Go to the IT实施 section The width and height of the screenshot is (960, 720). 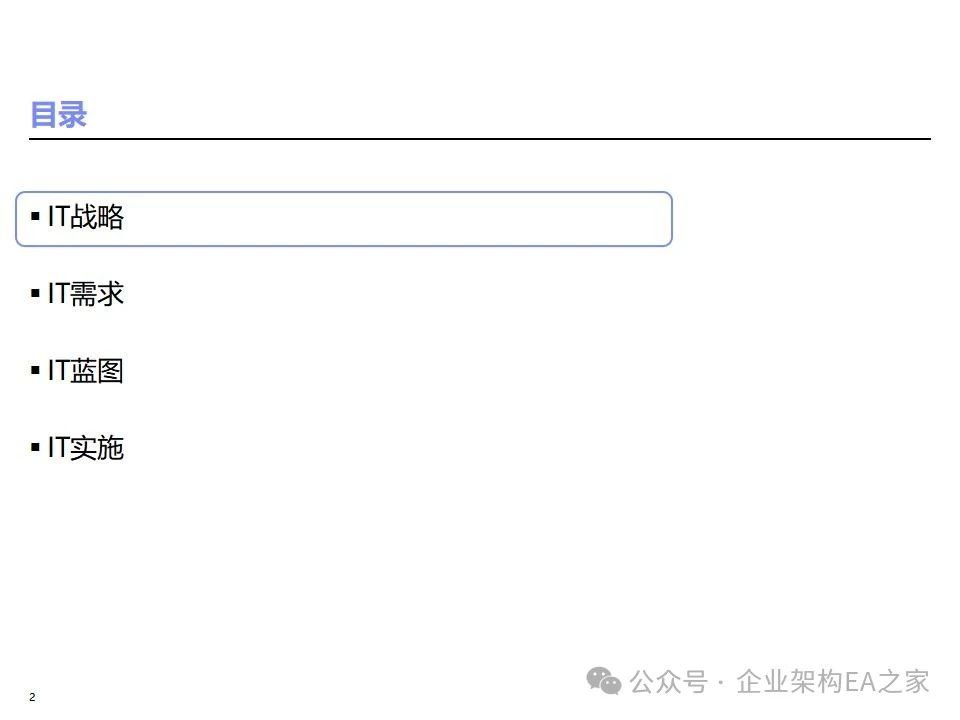(x=86, y=448)
